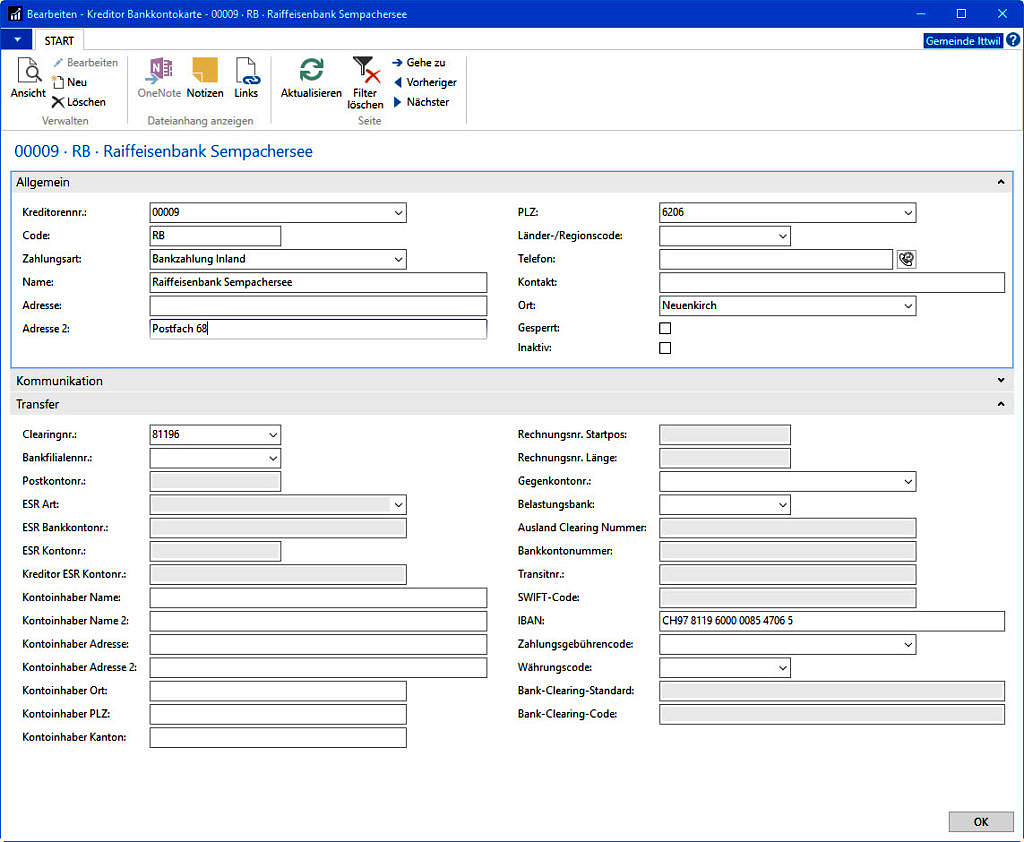
Task: Click into the Kontoinhaber Name field
Action: click(x=318, y=598)
